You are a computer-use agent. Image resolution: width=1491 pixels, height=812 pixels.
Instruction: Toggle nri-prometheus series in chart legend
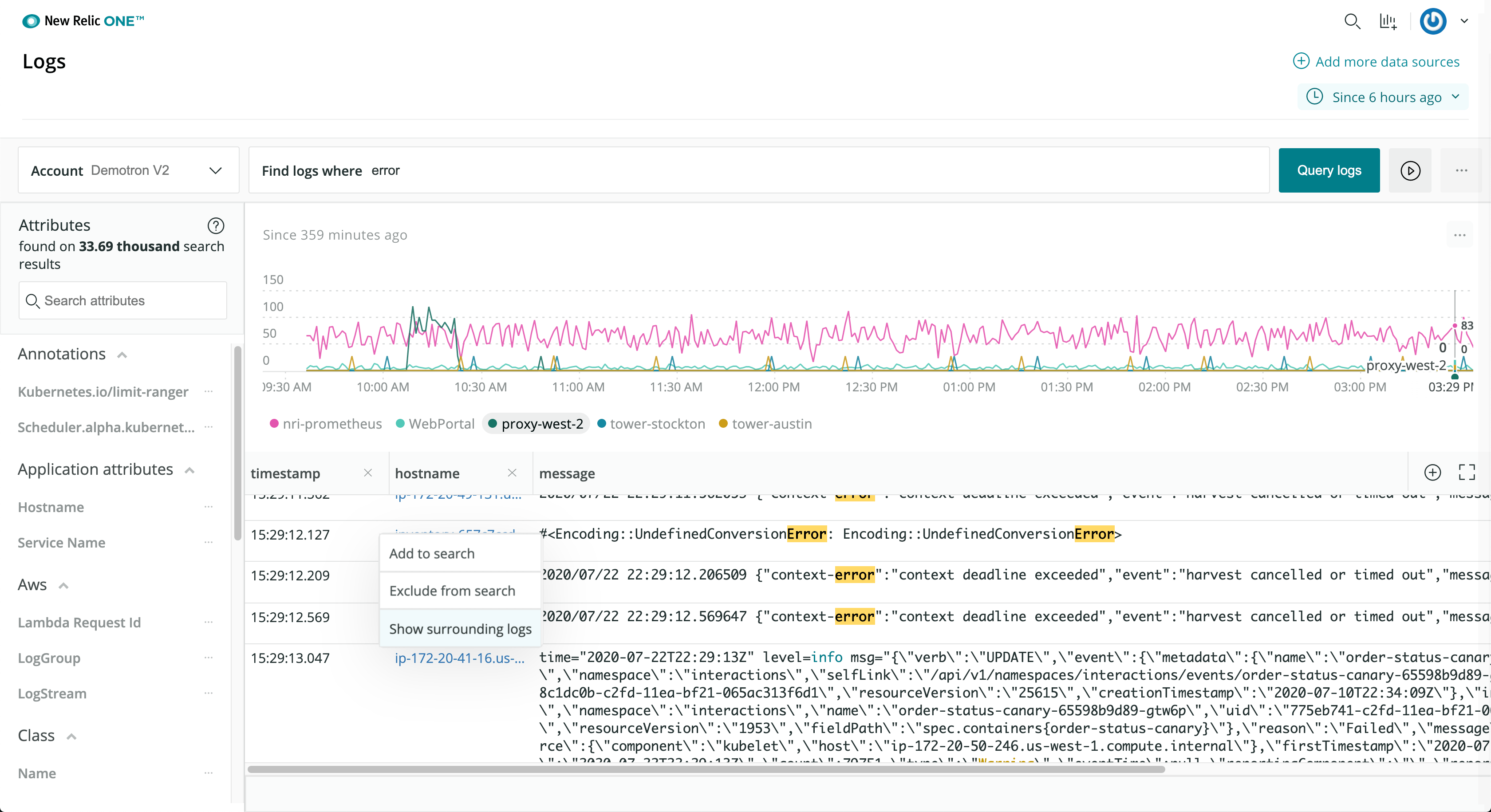(x=326, y=424)
